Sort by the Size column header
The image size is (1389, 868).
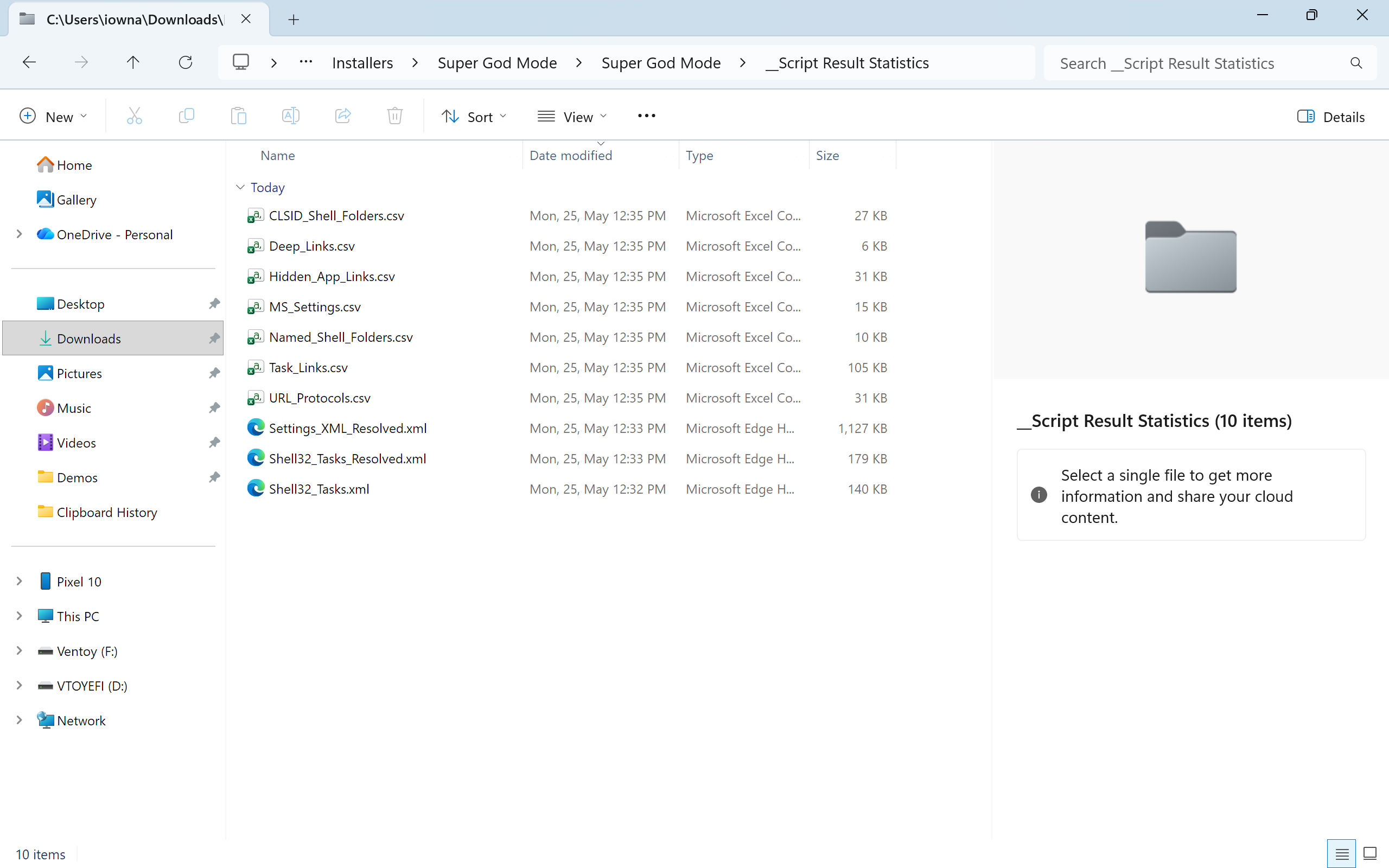tap(827, 156)
